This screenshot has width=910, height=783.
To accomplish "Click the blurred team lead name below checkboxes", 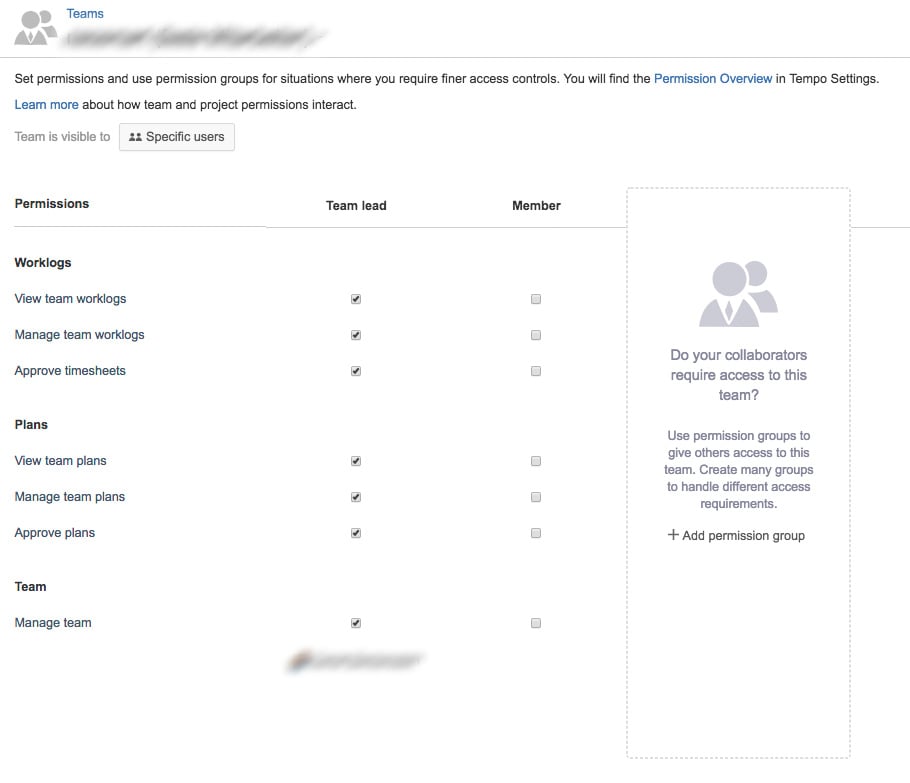I will (x=355, y=660).
